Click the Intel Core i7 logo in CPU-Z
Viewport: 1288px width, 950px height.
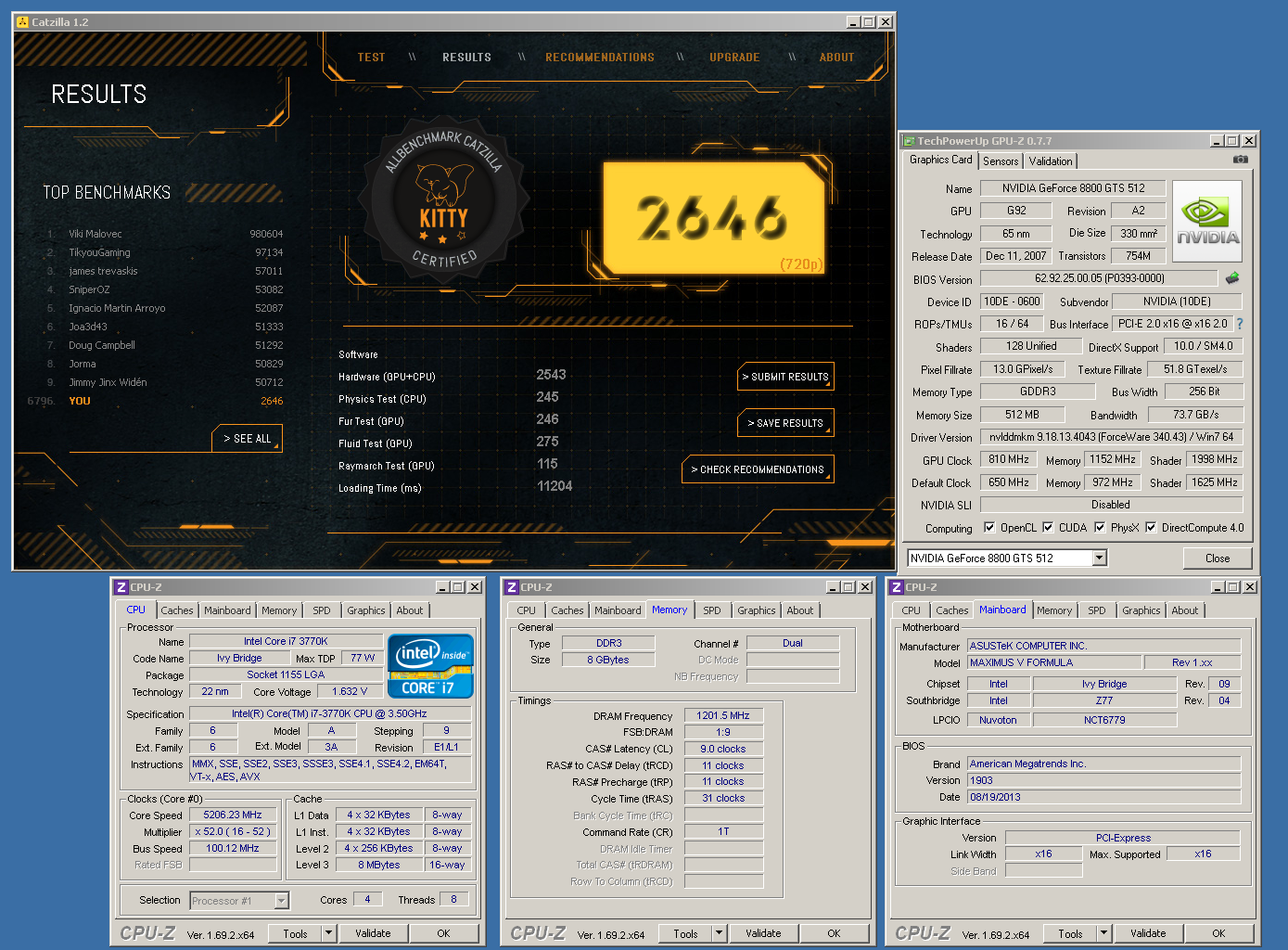coord(430,665)
